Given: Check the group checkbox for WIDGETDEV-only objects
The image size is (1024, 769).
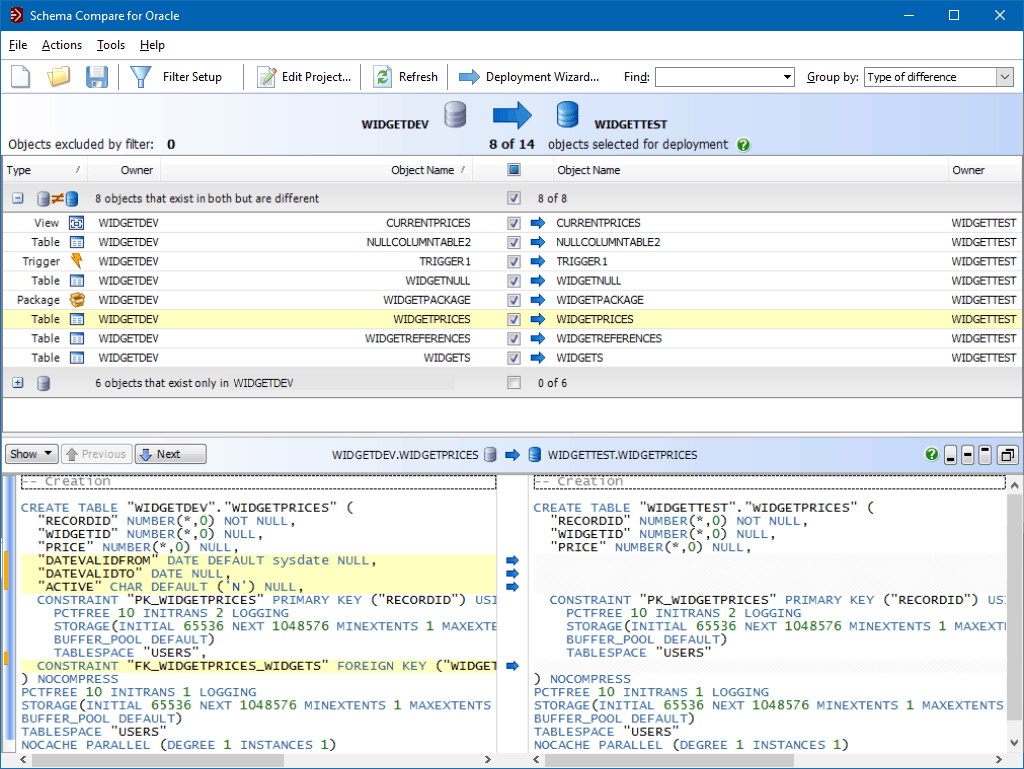Looking at the screenshot, I should (513, 382).
